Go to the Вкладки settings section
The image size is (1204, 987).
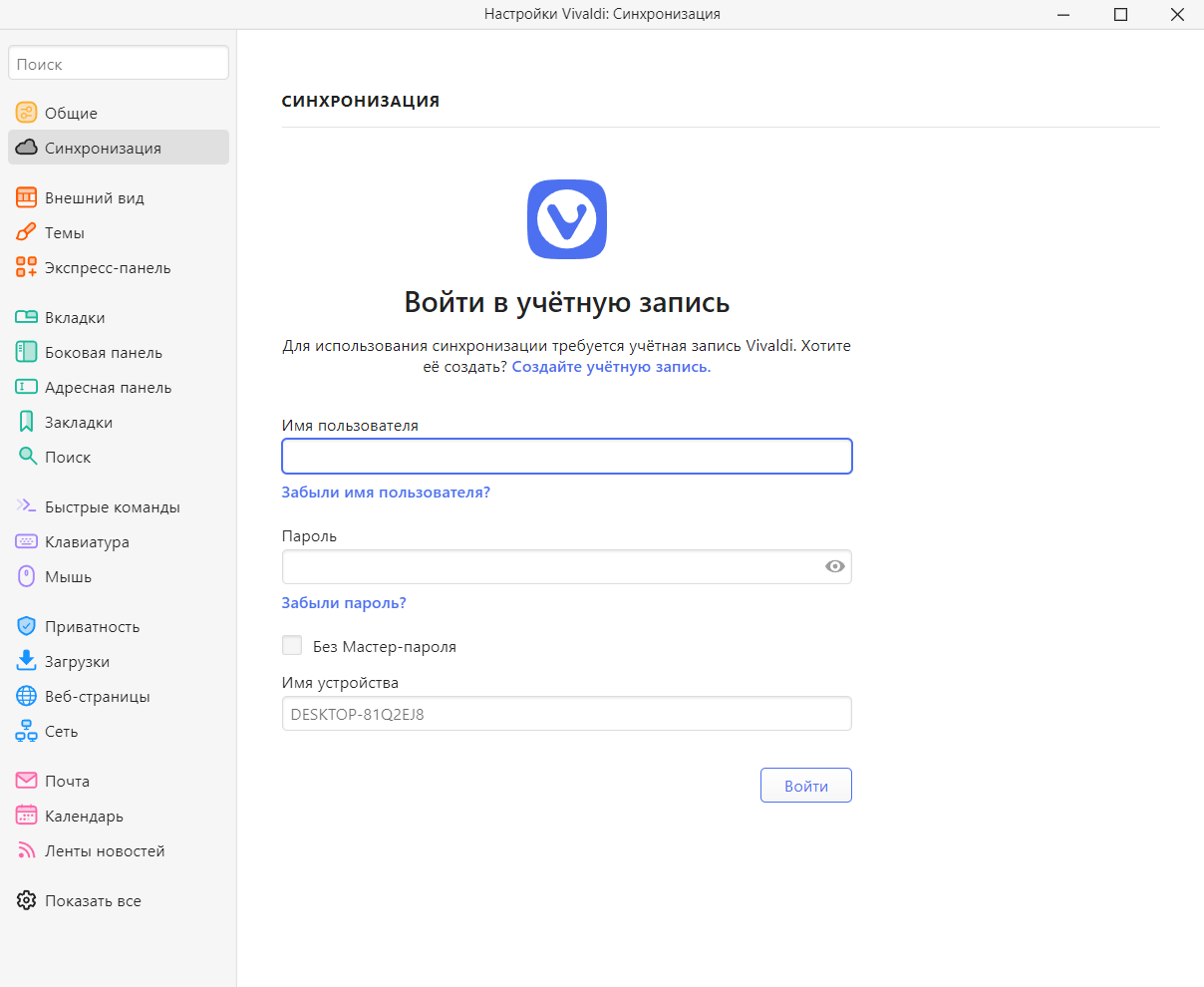point(119,317)
